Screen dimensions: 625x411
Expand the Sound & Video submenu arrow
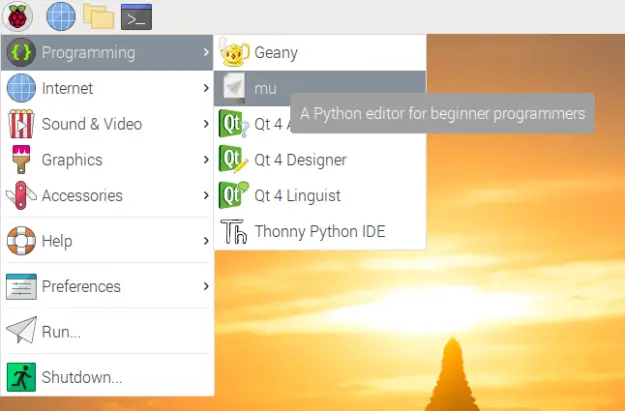(206, 124)
